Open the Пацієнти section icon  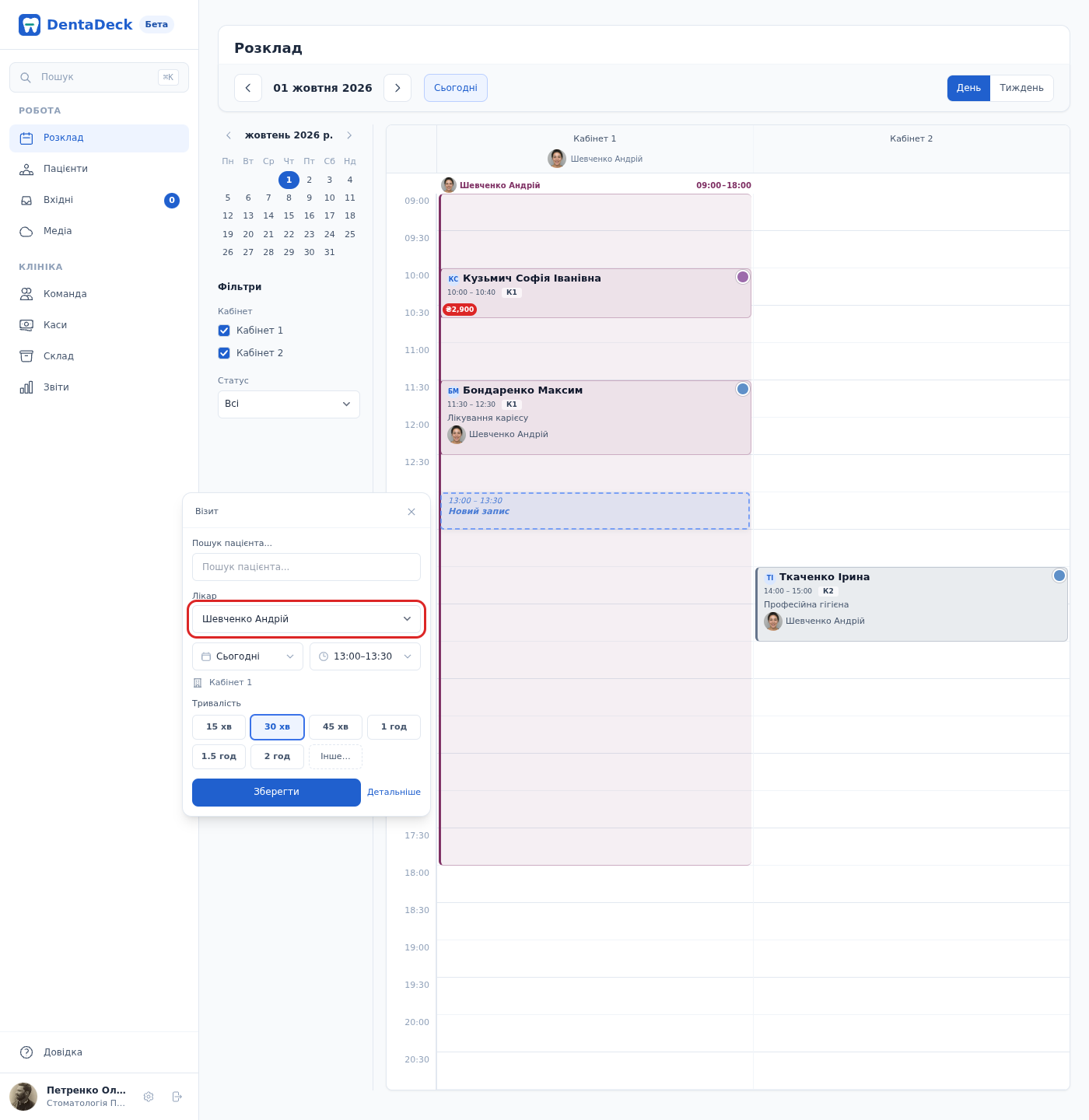26,170
